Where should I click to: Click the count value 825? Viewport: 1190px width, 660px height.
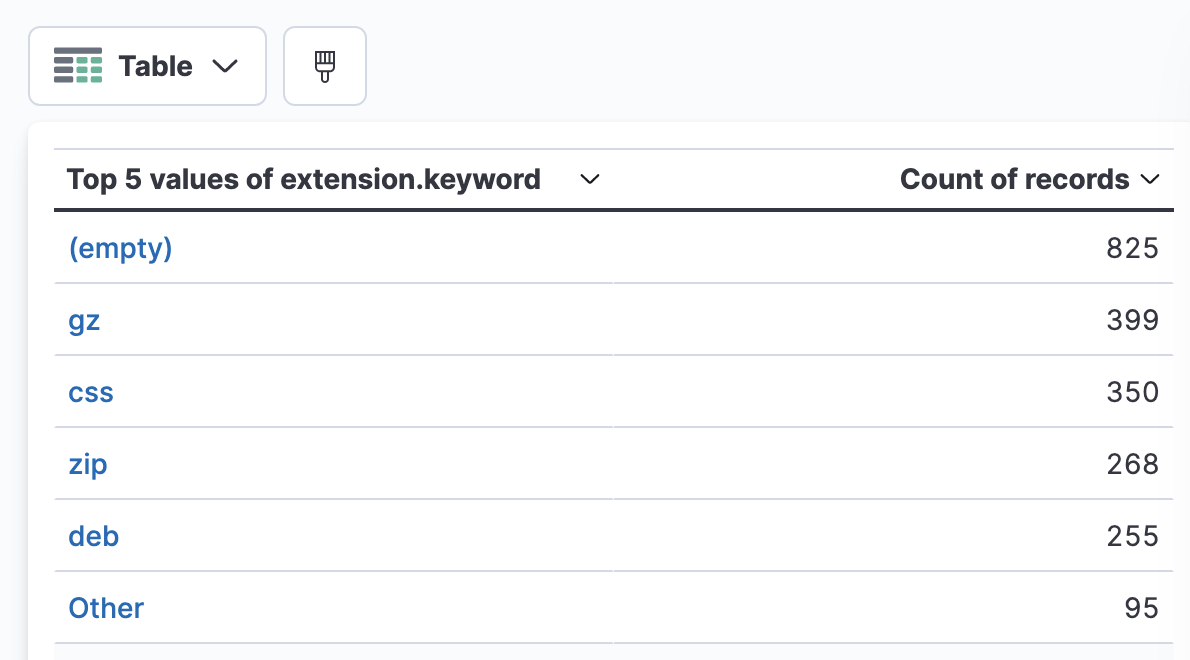(1133, 248)
